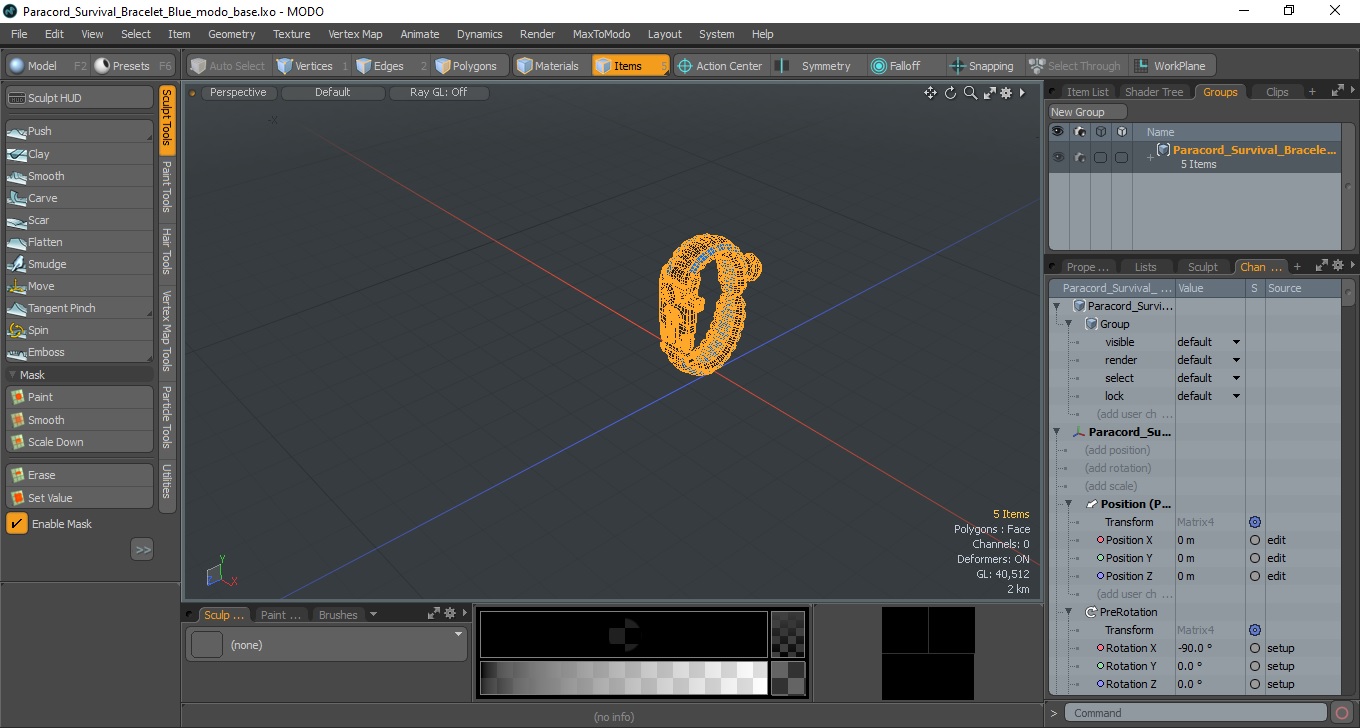Open Channels panel gear options
The width and height of the screenshot is (1360, 728).
click(x=1336, y=266)
